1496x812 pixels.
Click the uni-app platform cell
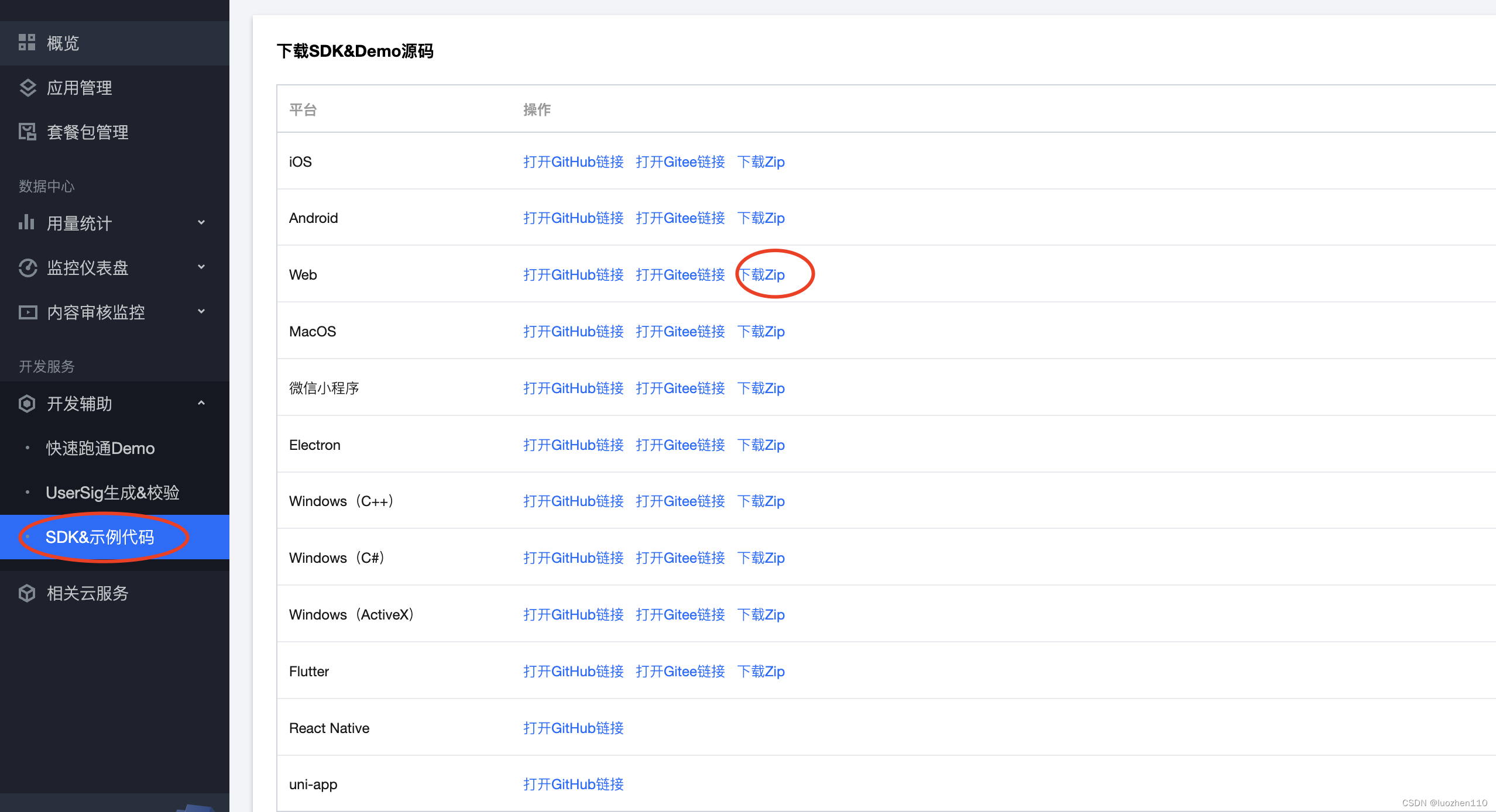(313, 785)
